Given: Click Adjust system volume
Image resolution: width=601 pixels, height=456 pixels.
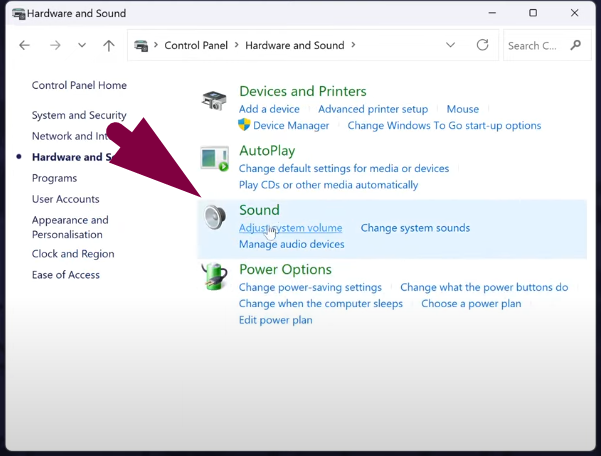Looking at the screenshot, I should [x=291, y=228].
